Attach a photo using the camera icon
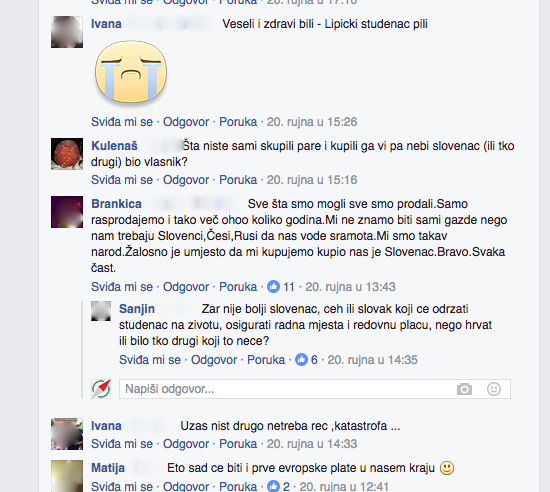Viewport: 550px width, 492px height. coord(464,389)
